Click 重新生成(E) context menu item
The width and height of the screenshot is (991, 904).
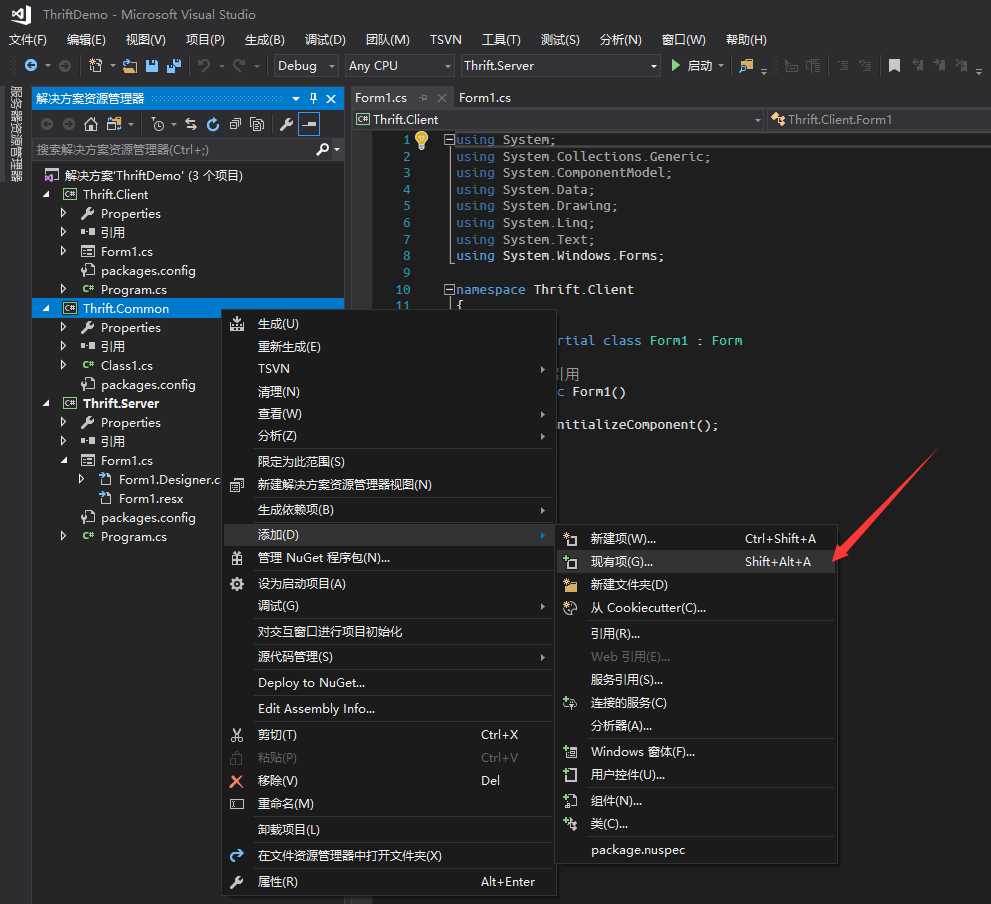click(x=389, y=346)
